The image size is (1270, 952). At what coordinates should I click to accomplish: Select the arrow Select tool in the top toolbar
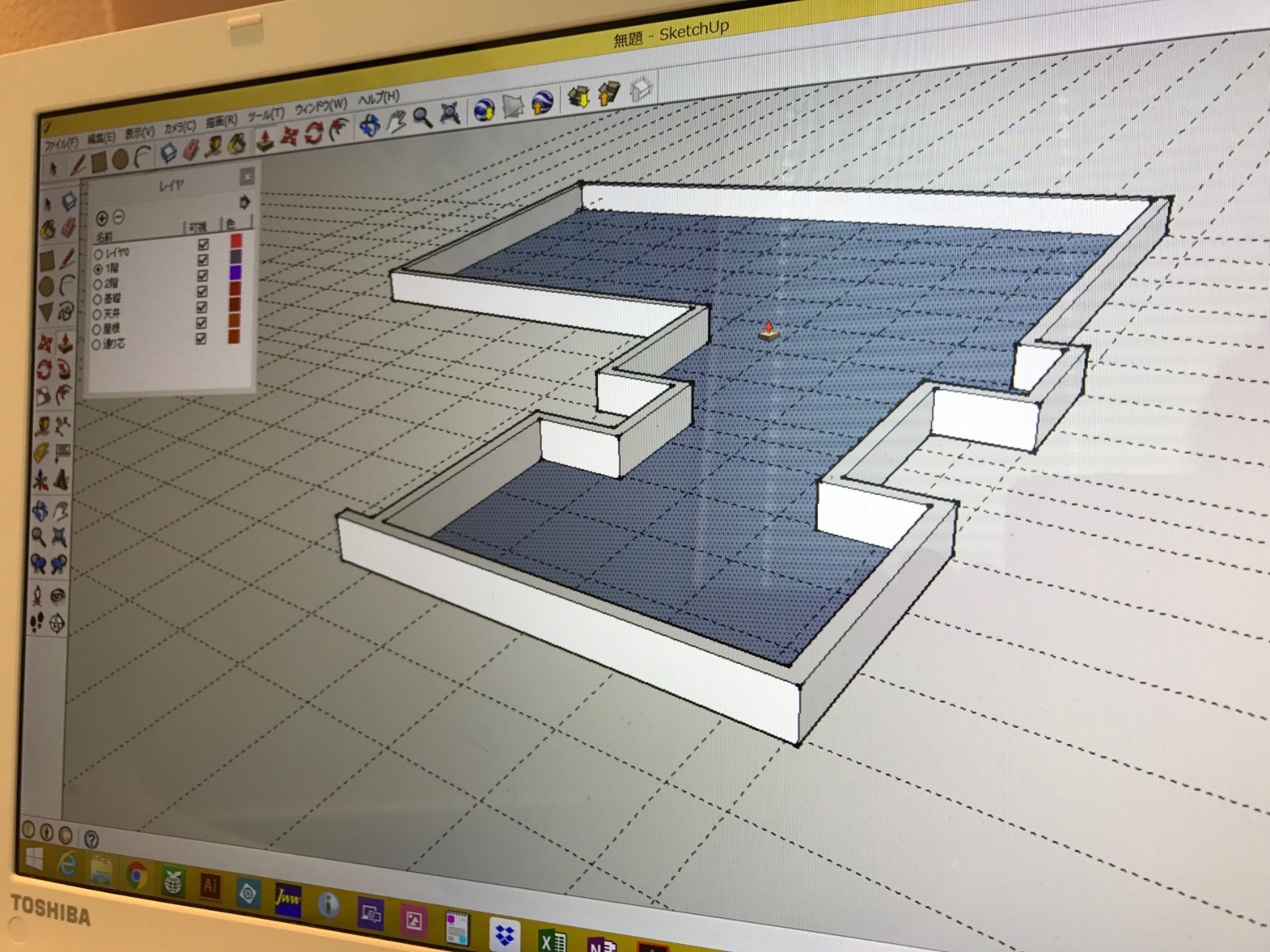(53, 169)
